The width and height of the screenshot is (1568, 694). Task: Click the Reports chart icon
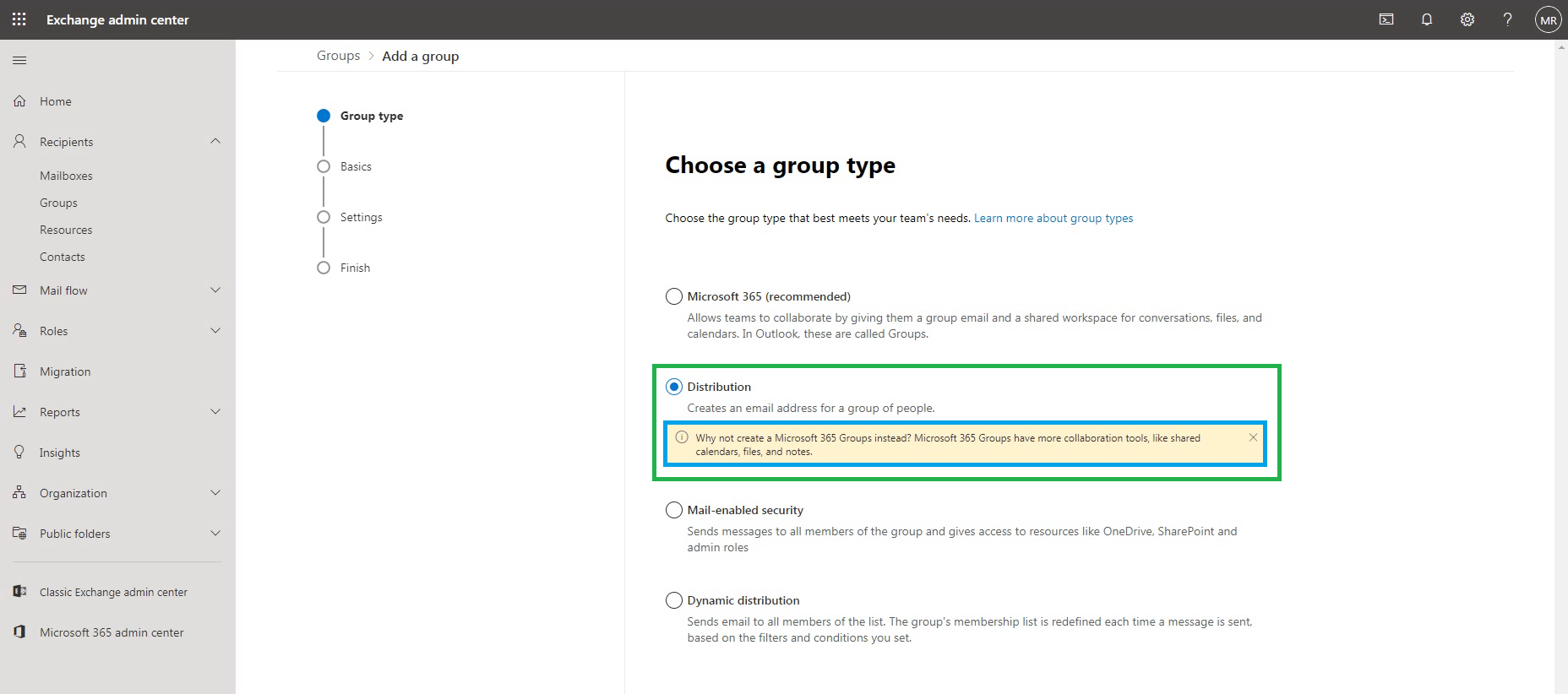pyautogui.click(x=19, y=411)
